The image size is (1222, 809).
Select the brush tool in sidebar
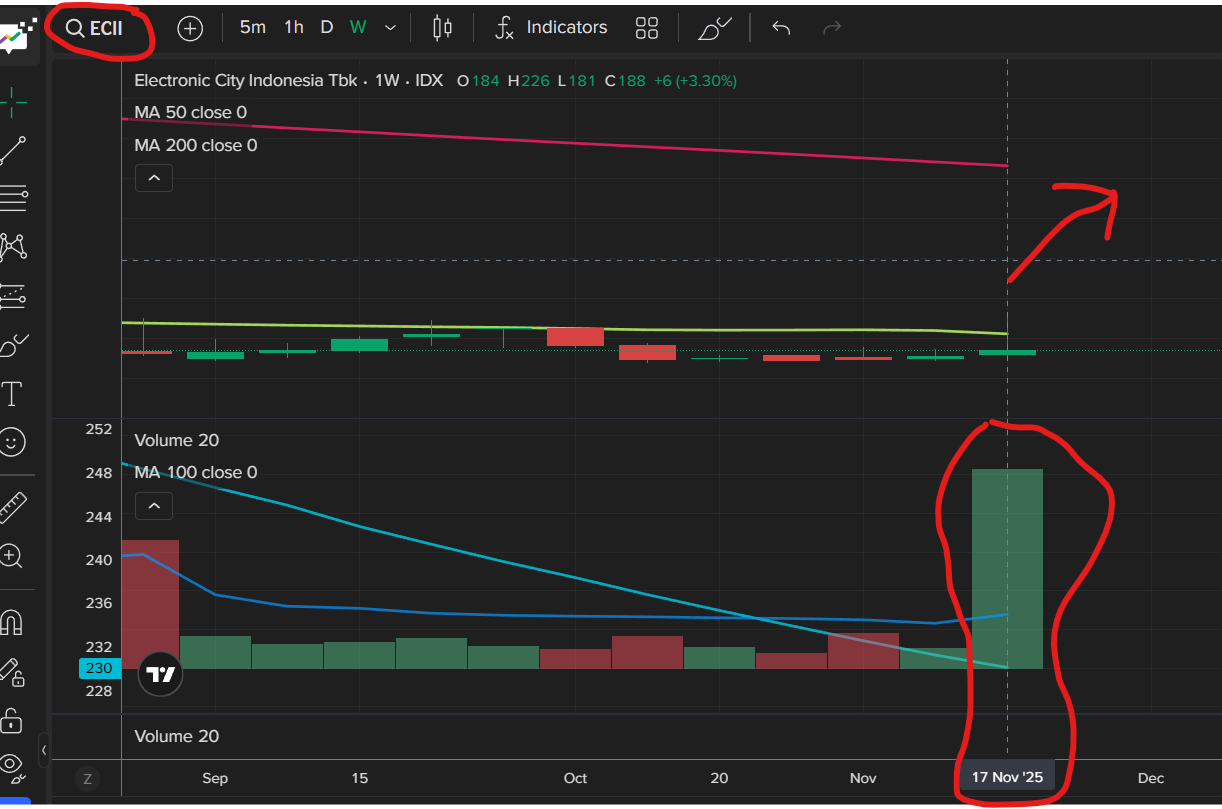[x=13, y=345]
